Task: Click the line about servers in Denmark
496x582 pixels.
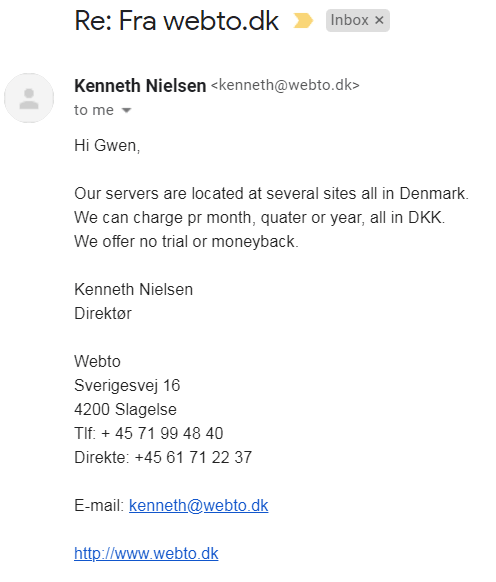Action: point(271,193)
